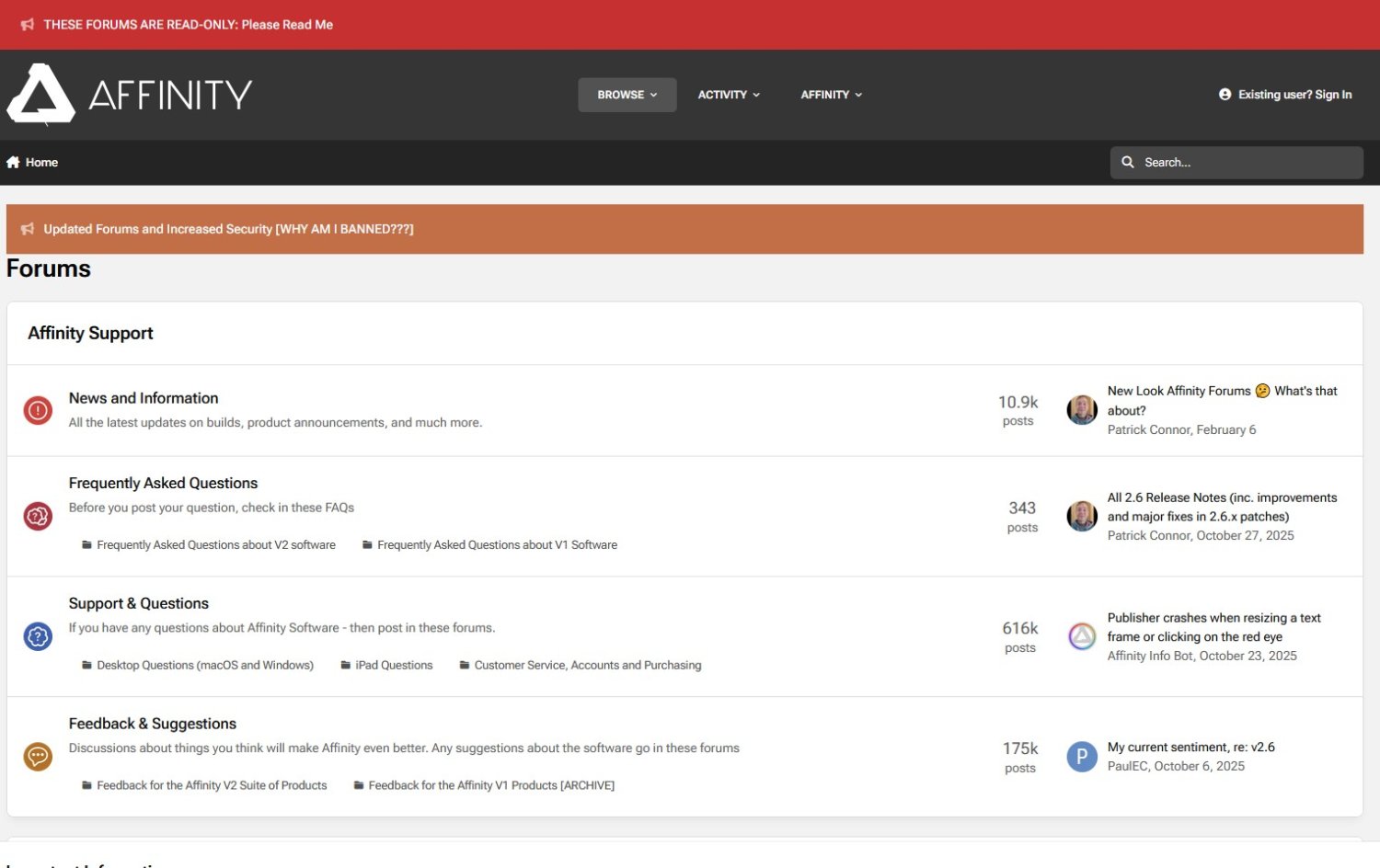Click Patrick Connor name dated February 6
1380x868 pixels.
(1149, 430)
